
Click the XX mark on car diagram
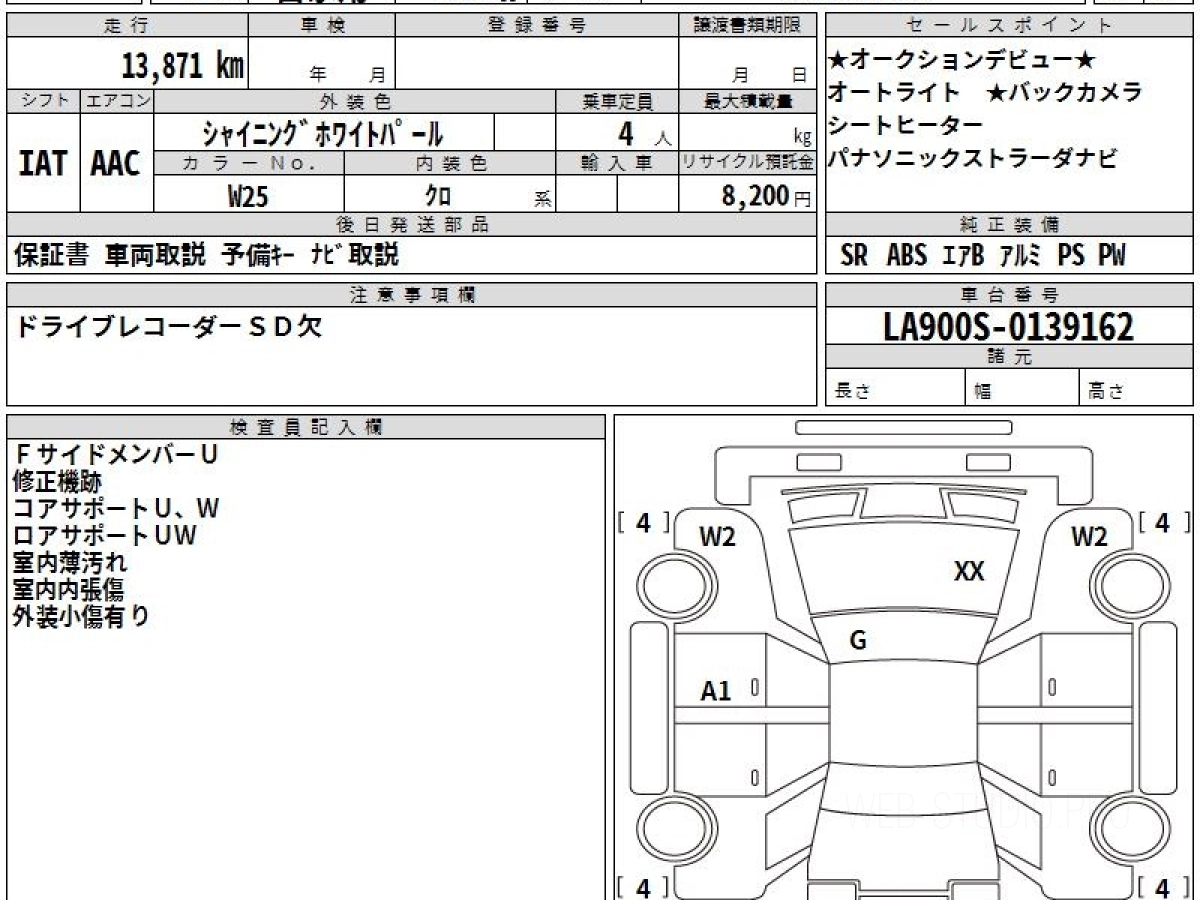pyautogui.click(x=969, y=571)
